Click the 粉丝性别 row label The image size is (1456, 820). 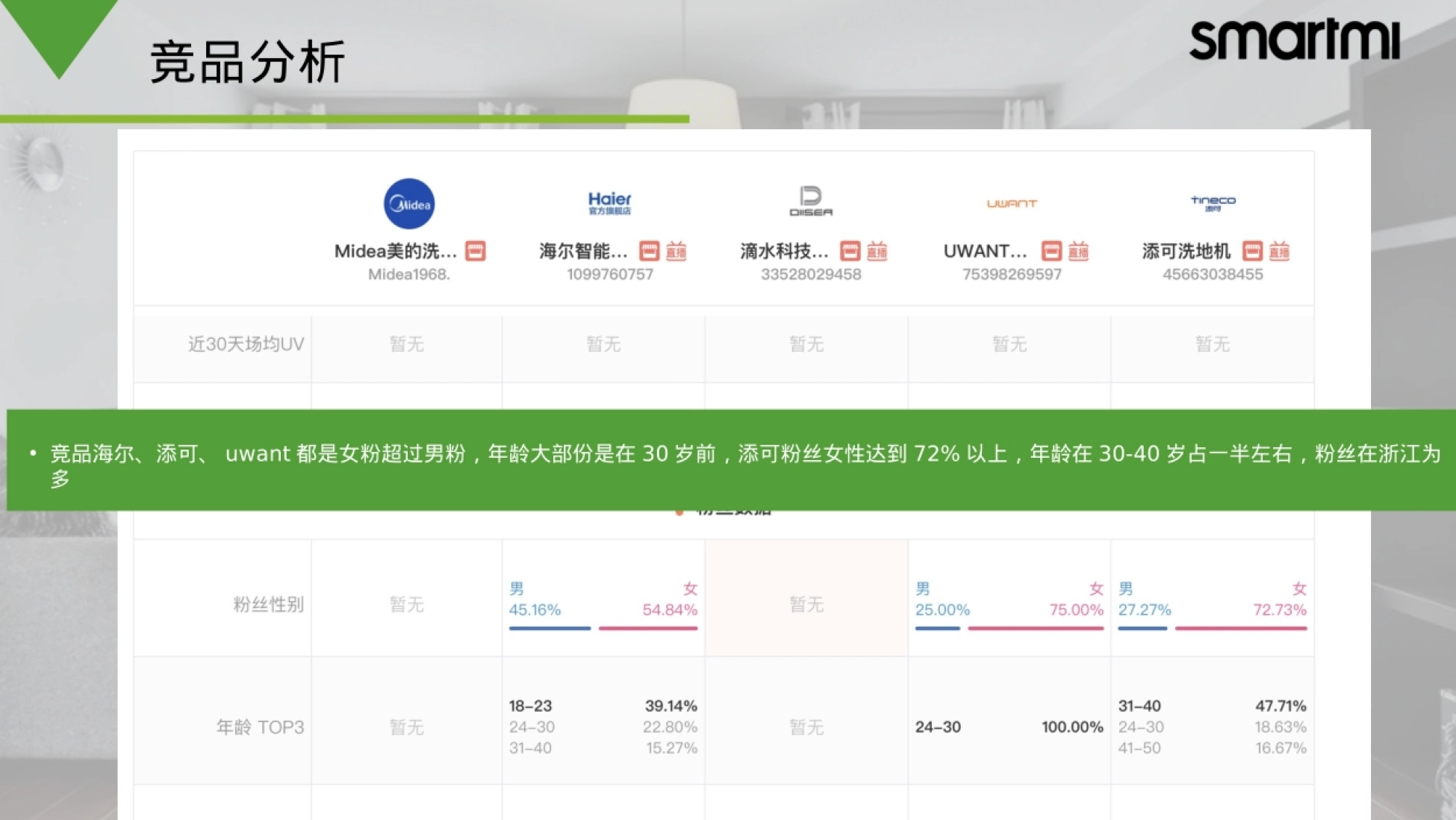pyautogui.click(x=268, y=604)
